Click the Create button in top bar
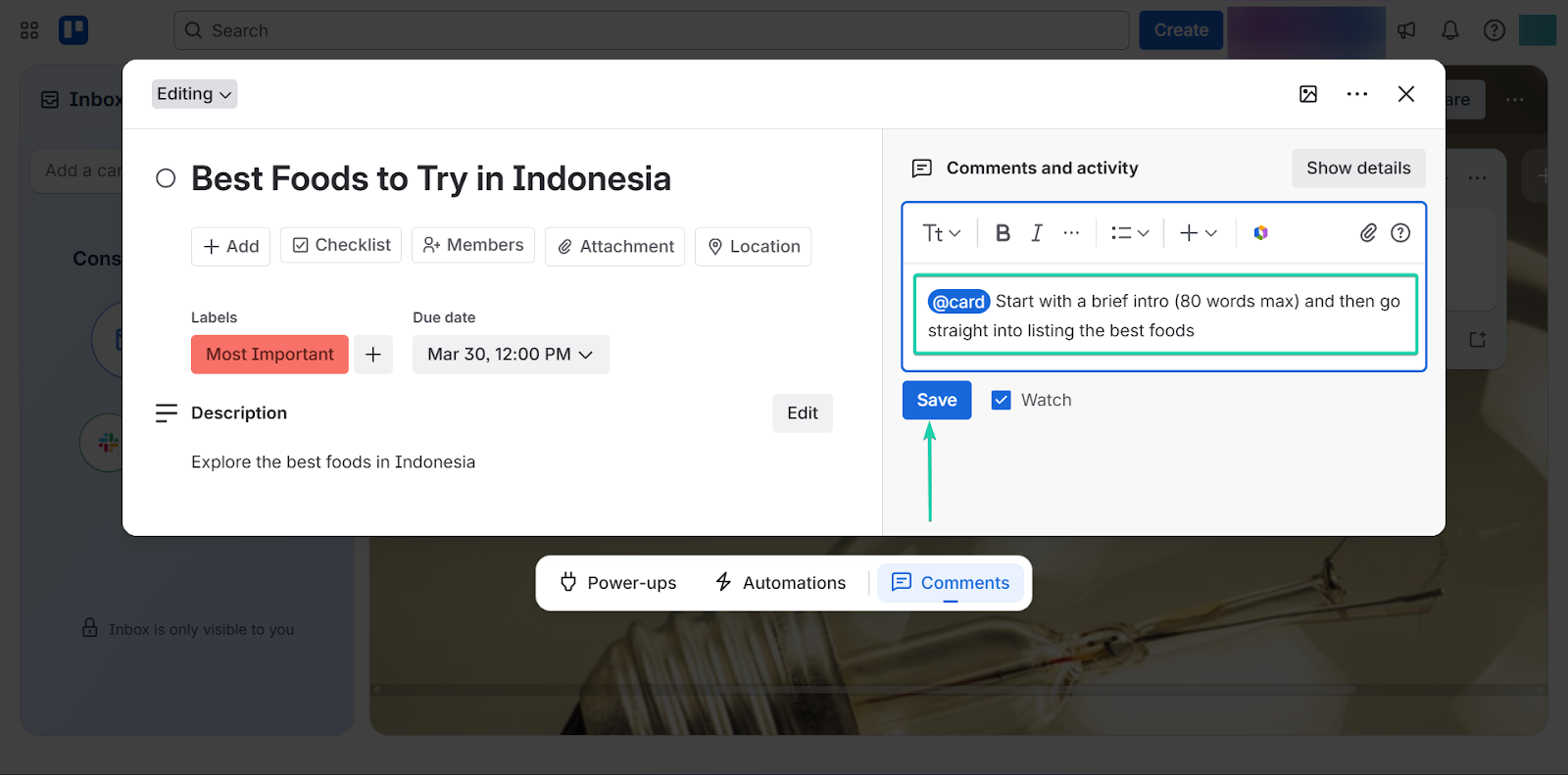Image resolution: width=1568 pixels, height=775 pixels. click(x=1181, y=30)
